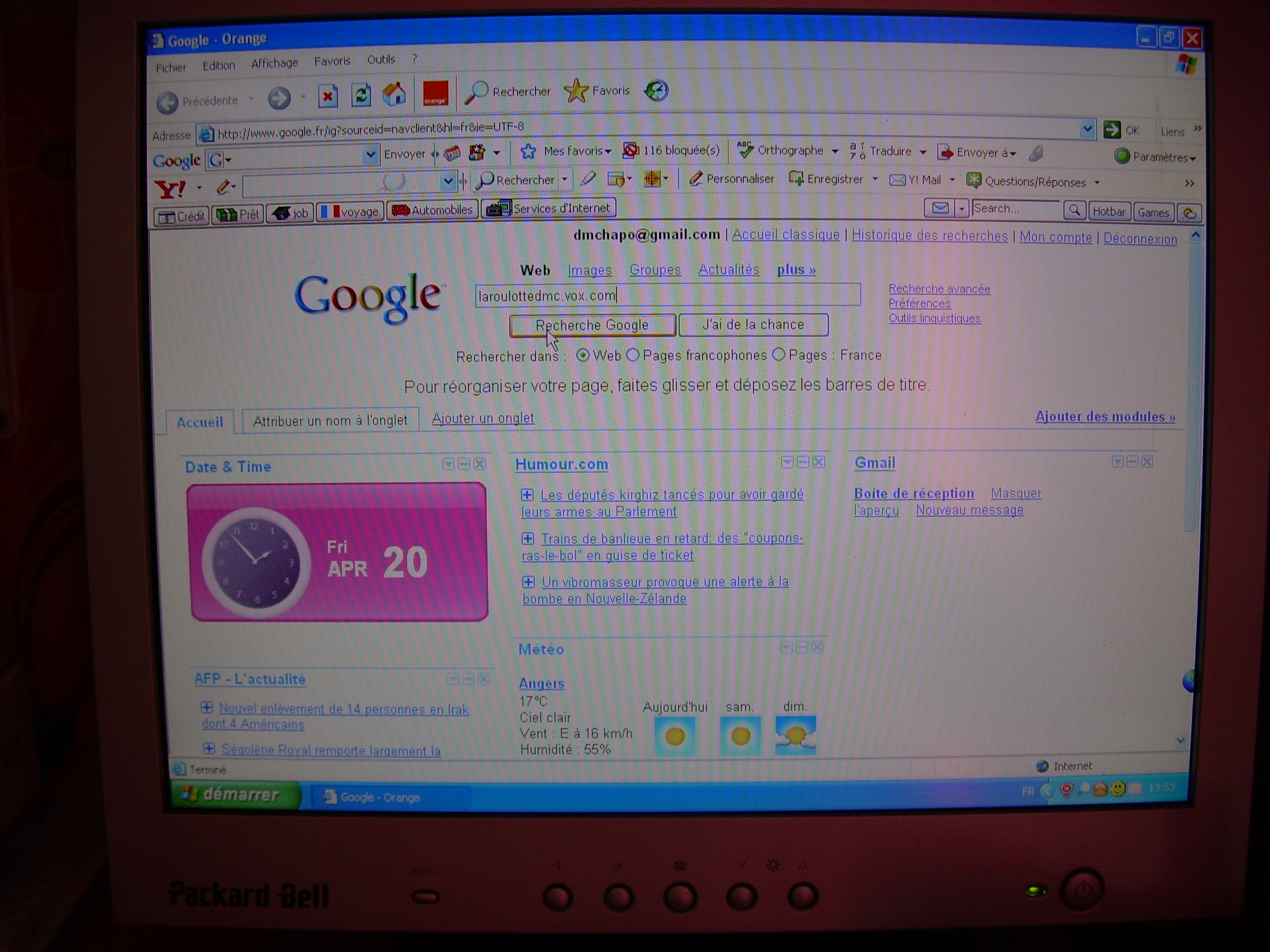Screen dimensions: 1270x952
Task: Click the orange logo toolbar icon
Action: pos(435,93)
